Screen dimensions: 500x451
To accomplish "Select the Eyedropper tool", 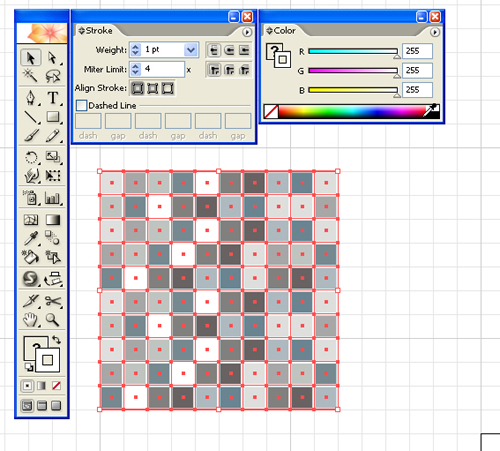I will click(x=31, y=238).
